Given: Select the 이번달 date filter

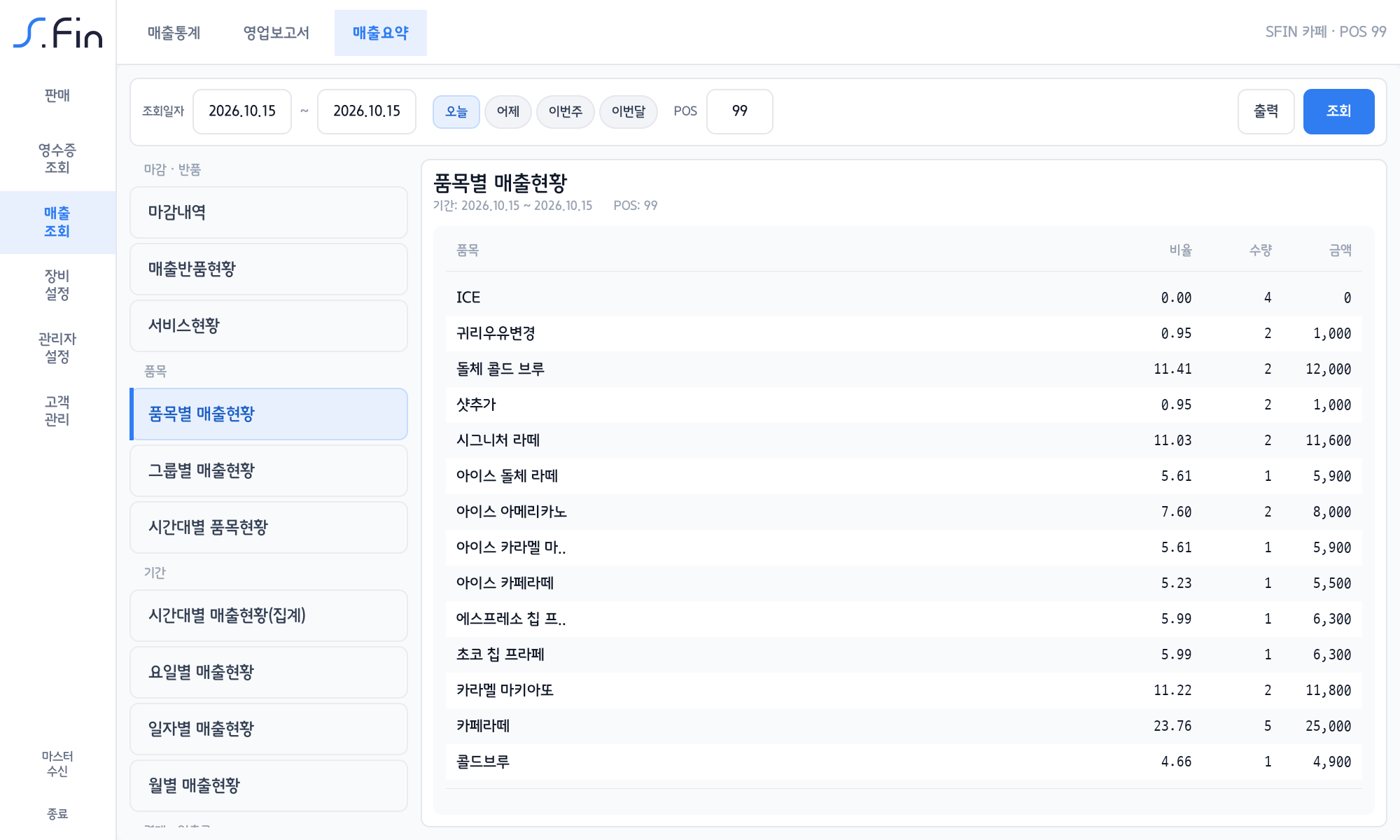Looking at the screenshot, I should tap(629, 112).
